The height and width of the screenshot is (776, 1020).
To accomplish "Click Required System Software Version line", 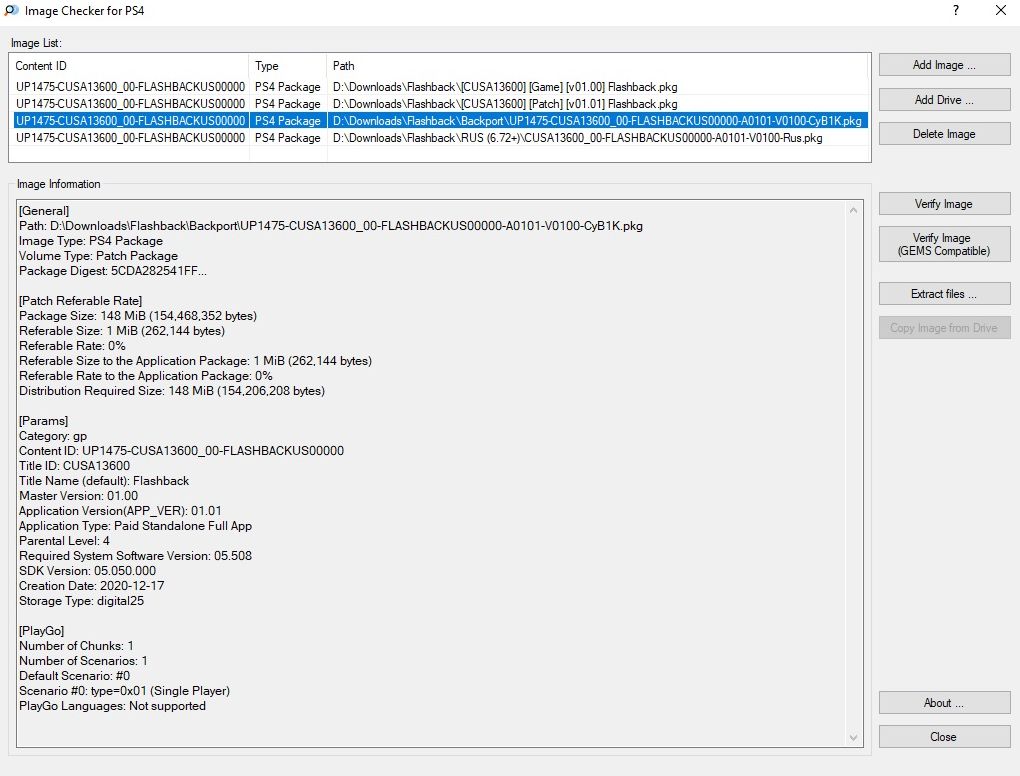I will [135, 555].
